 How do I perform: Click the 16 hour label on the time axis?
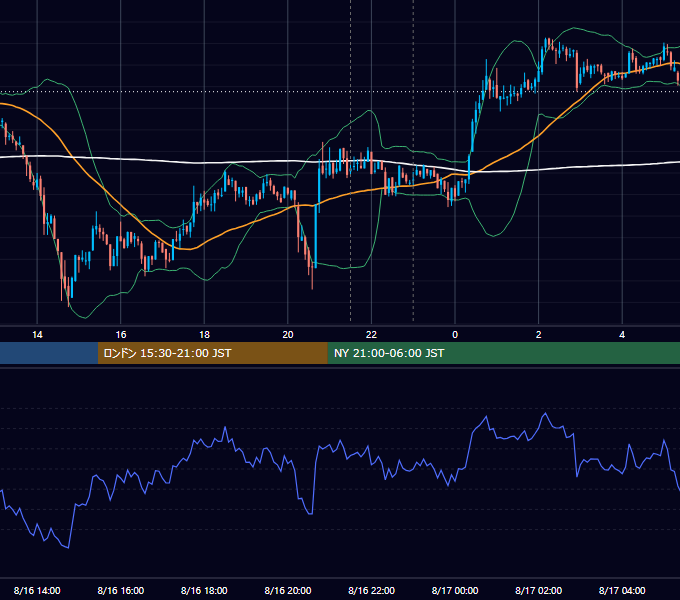pos(121,335)
